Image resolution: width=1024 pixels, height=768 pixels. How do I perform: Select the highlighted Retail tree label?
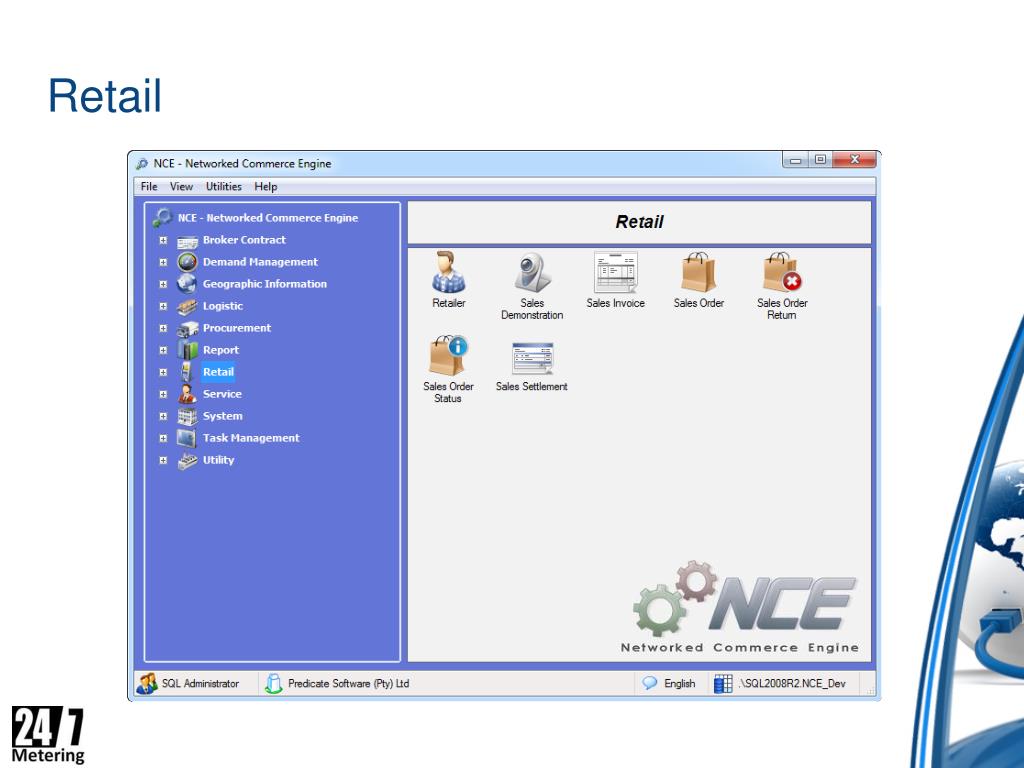[218, 372]
